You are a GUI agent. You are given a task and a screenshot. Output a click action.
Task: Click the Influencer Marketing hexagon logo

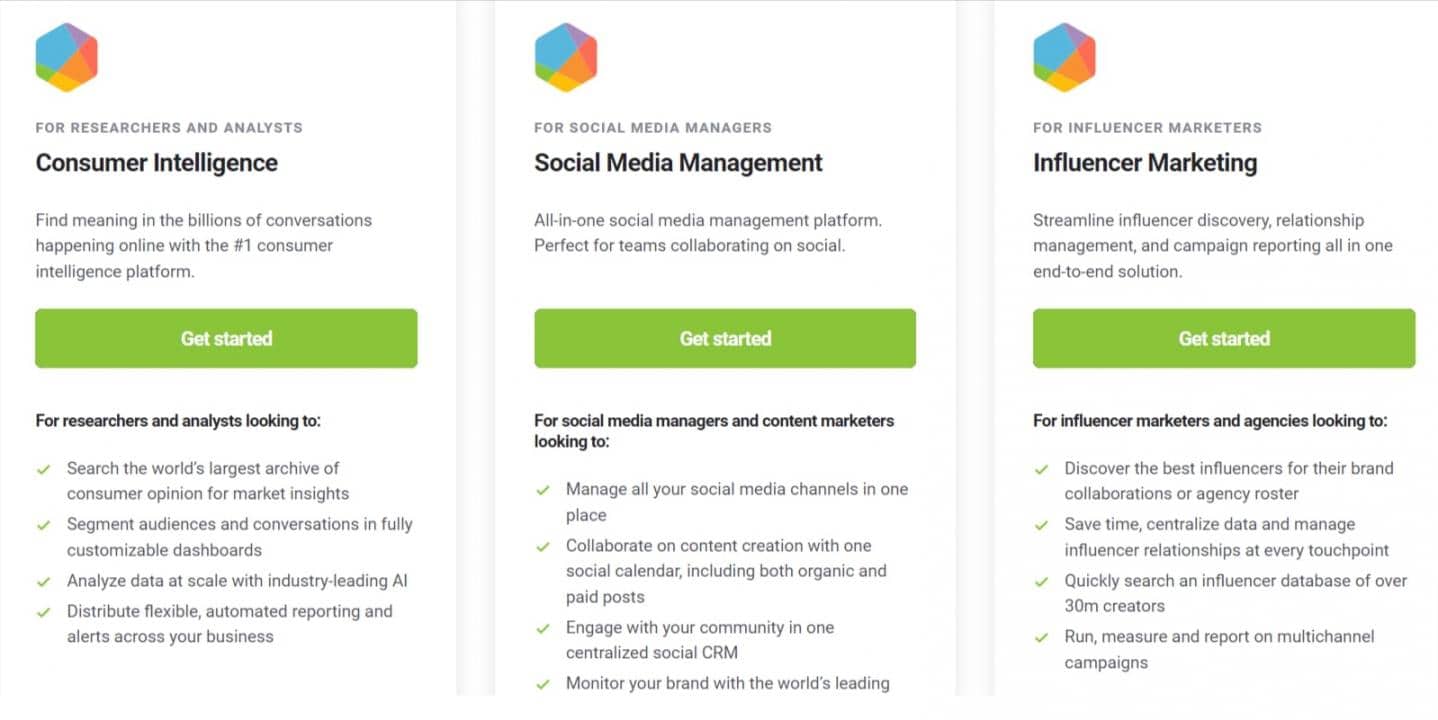(1064, 57)
